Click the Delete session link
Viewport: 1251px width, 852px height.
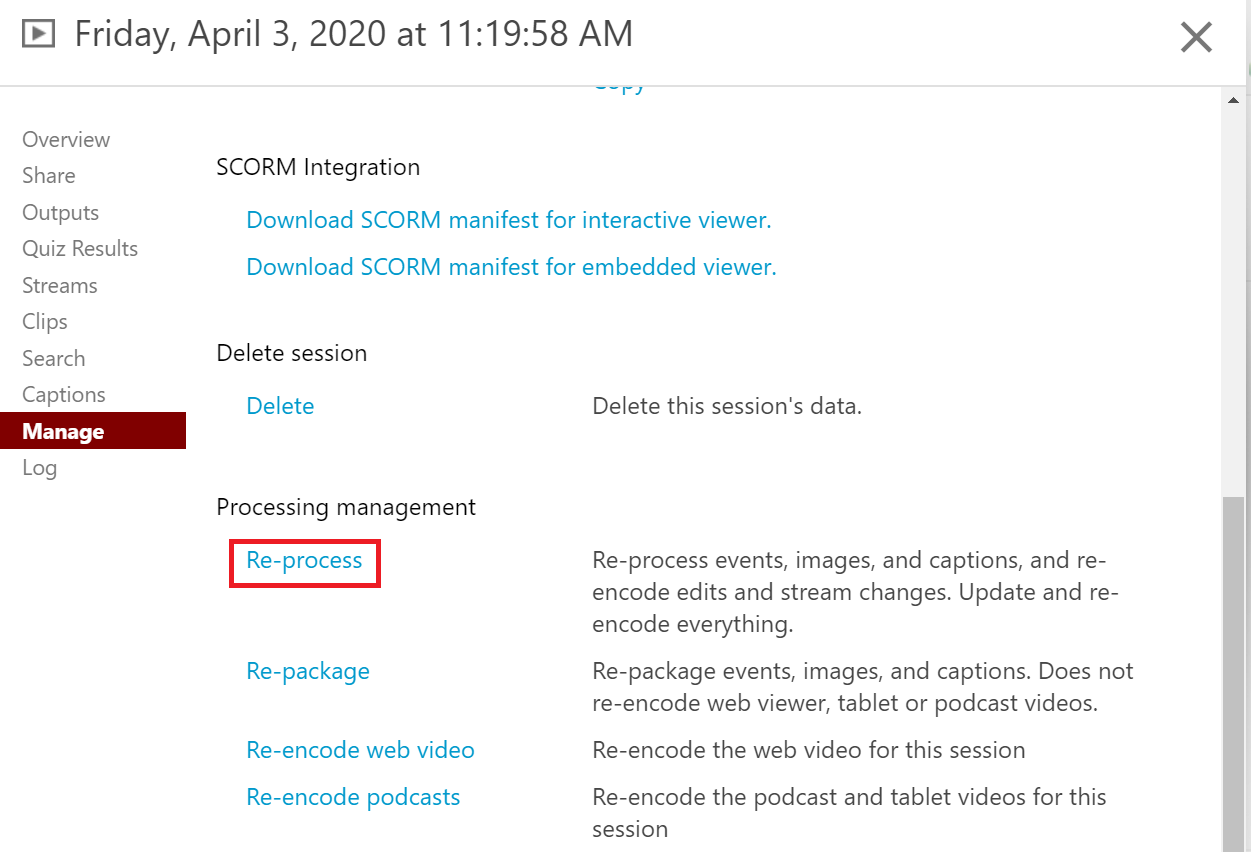click(x=280, y=406)
